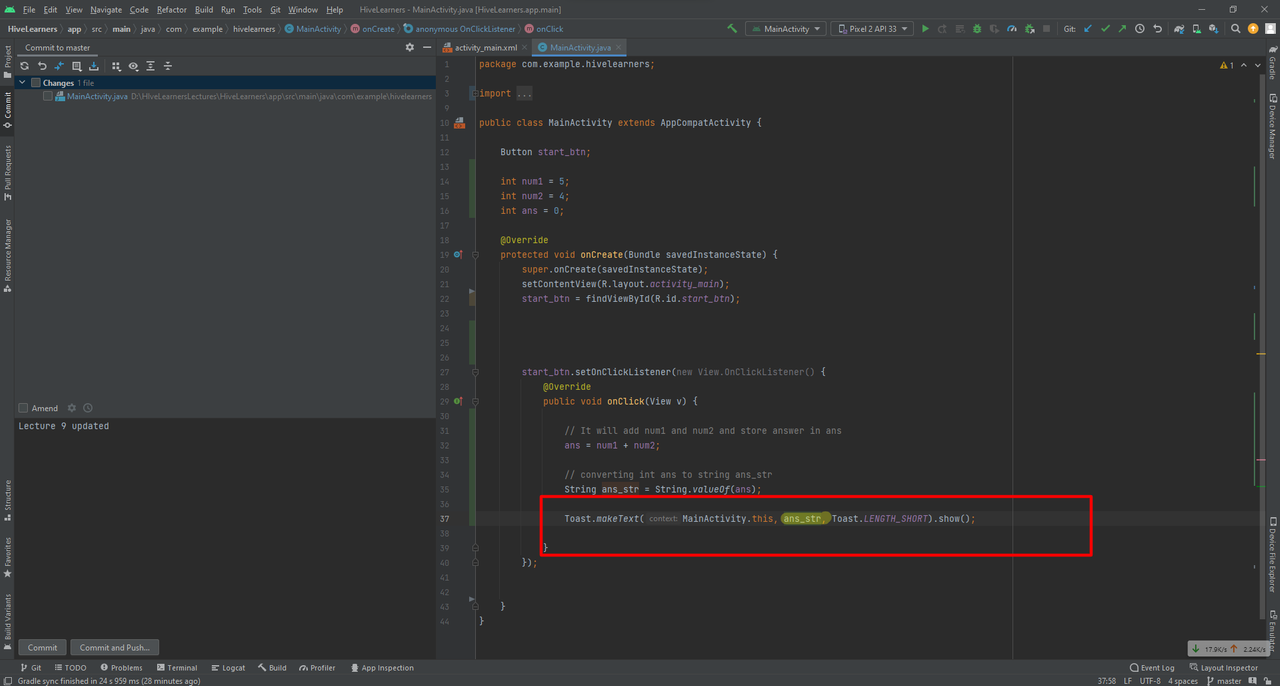Viewport: 1280px width, 686px height.
Task: Click the Group By icon in Commit toolbar
Action: [x=116, y=66]
